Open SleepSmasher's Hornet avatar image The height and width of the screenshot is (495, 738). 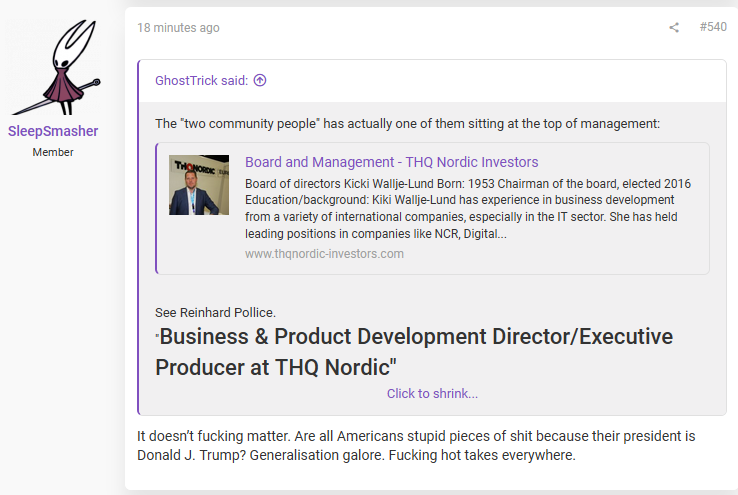click(x=56, y=67)
